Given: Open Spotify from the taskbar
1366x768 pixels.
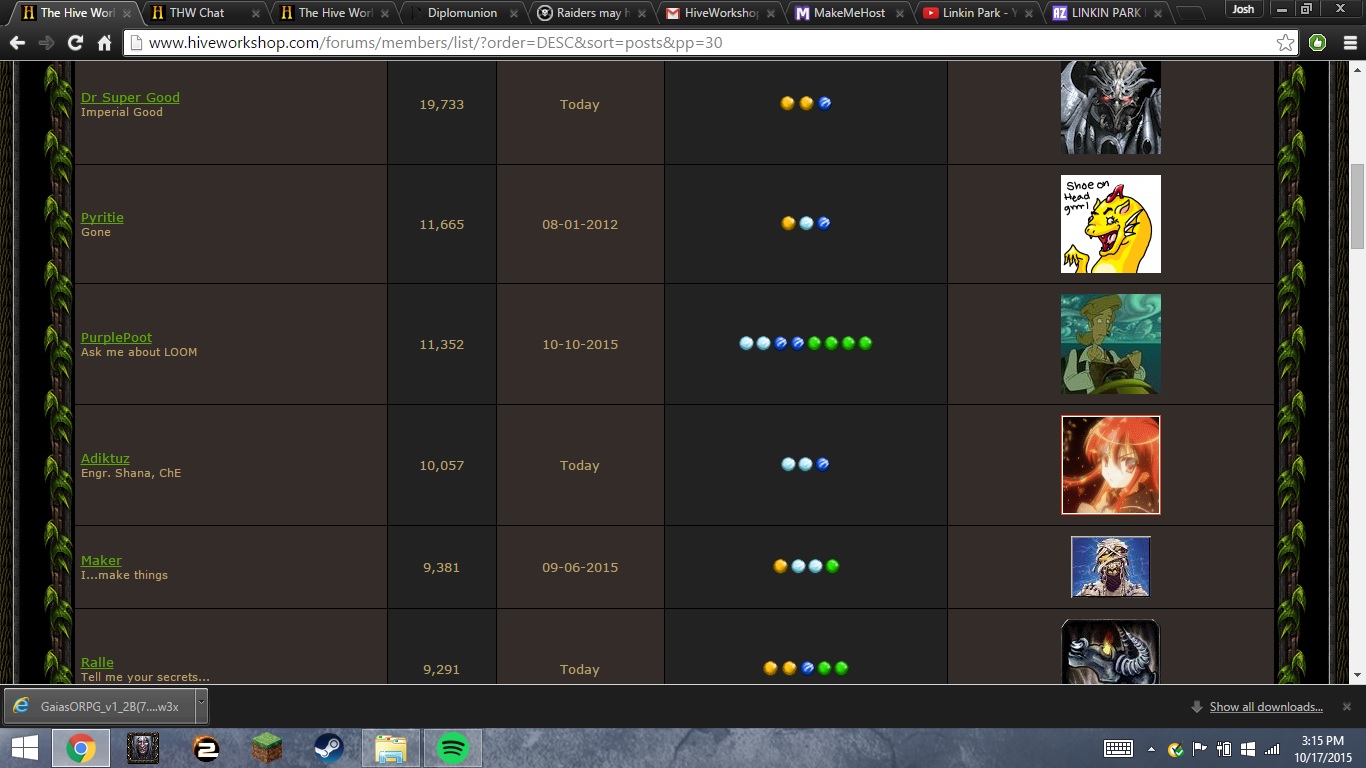Looking at the screenshot, I should (453, 748).
